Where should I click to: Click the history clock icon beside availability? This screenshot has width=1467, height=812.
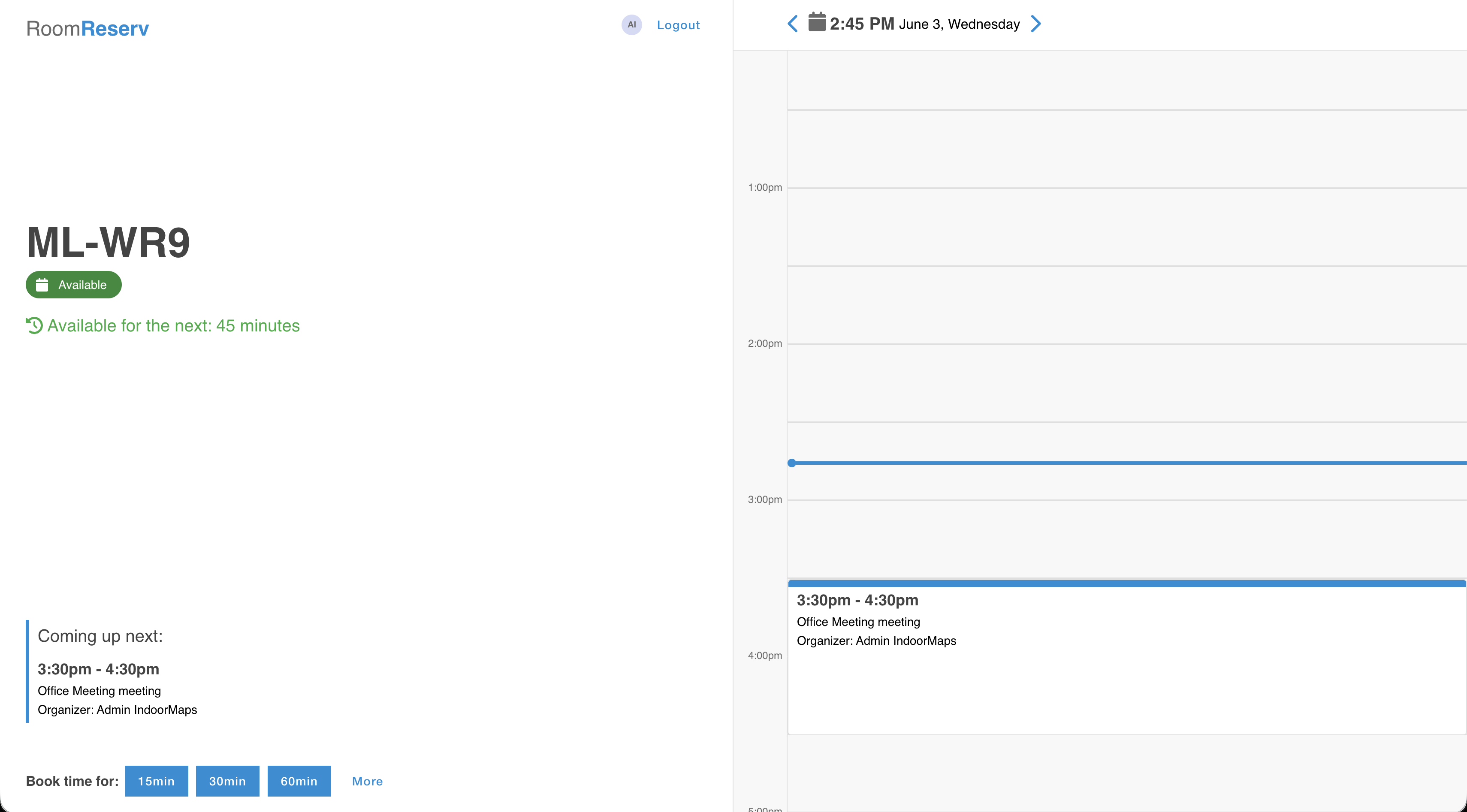point(34,325)
